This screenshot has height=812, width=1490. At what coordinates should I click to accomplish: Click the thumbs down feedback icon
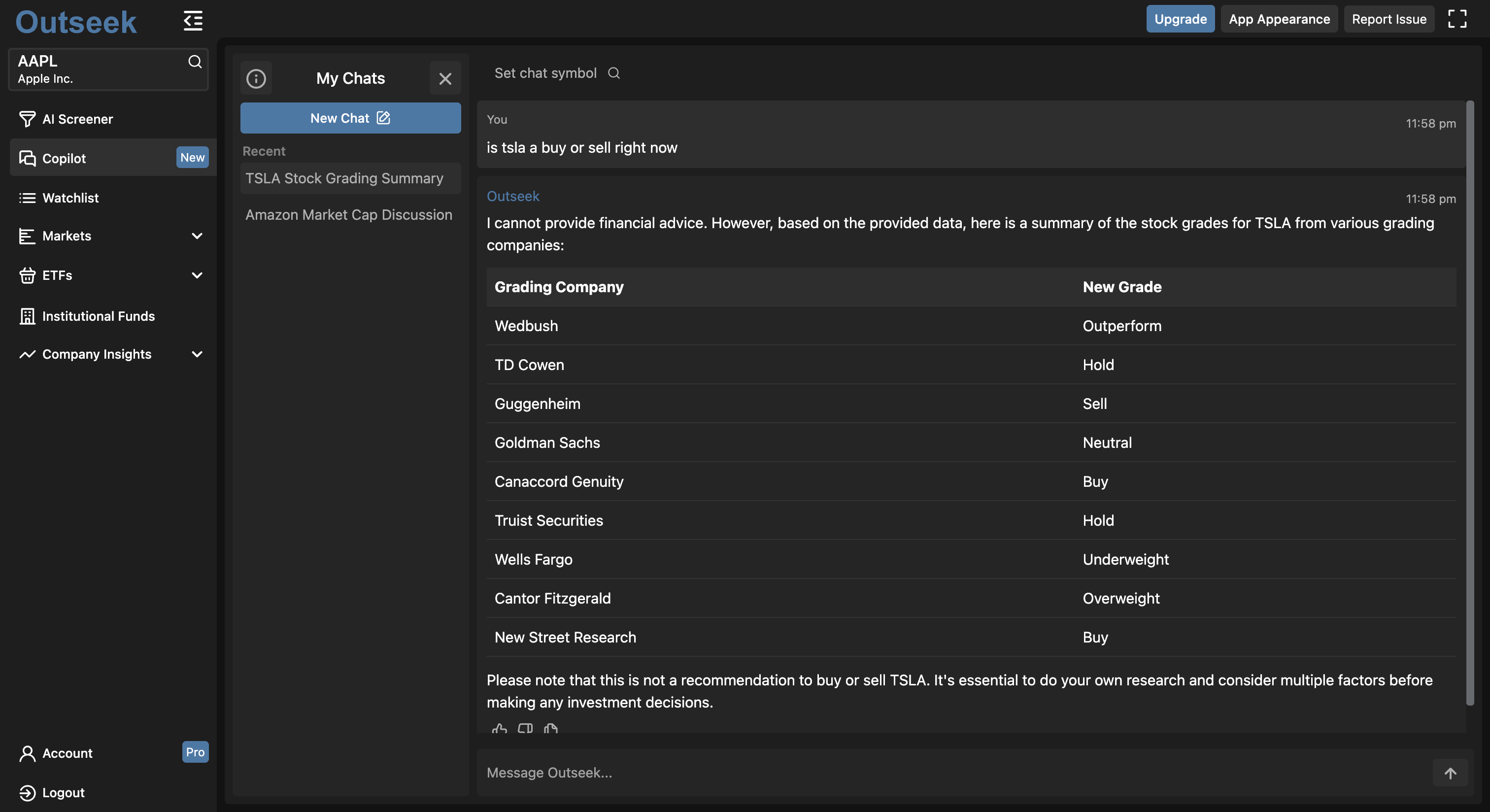point(525,729)
